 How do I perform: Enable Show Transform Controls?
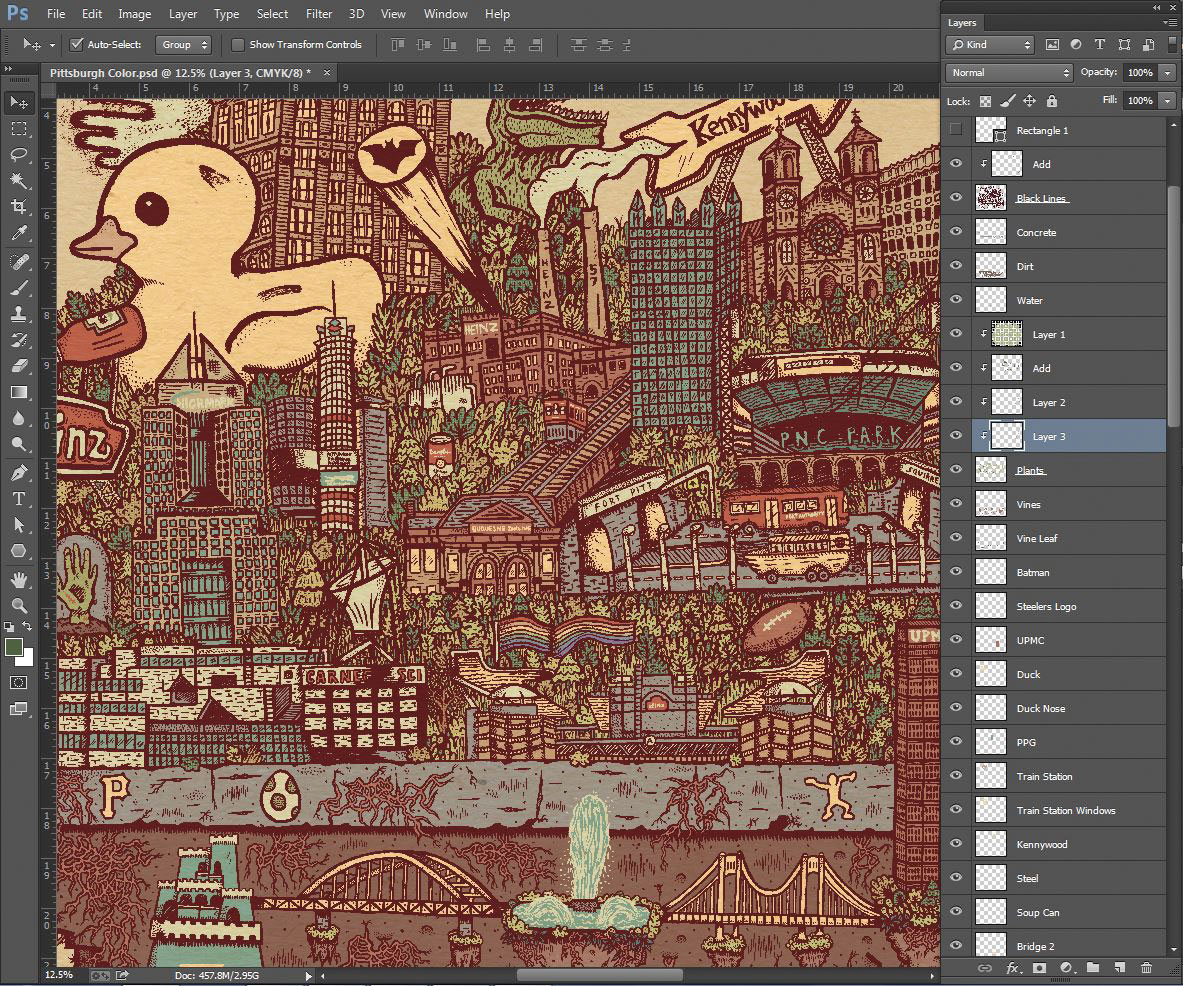coord(238,45)
